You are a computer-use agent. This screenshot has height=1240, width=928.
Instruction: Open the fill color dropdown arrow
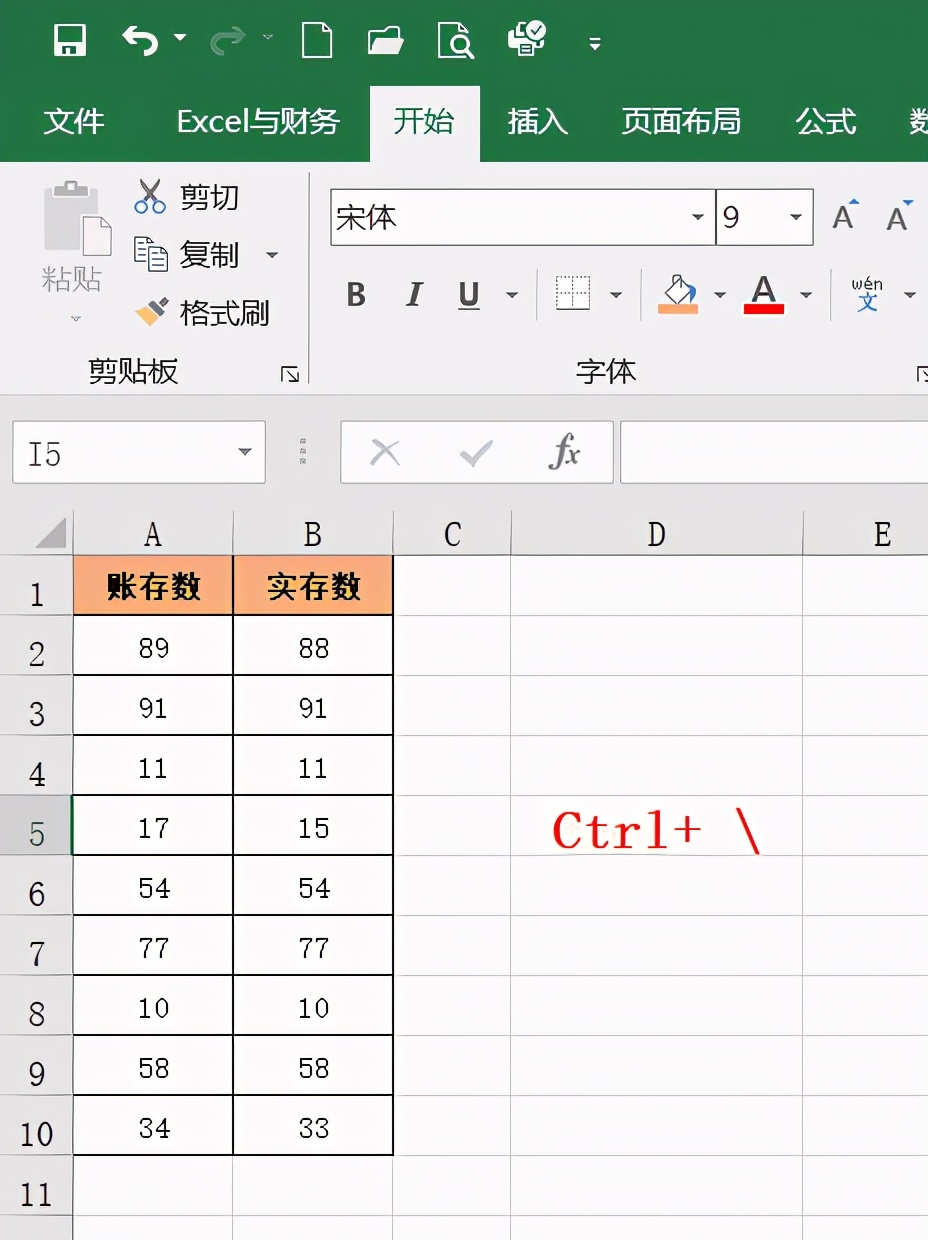pyautogui.click(x=722, y=294)
